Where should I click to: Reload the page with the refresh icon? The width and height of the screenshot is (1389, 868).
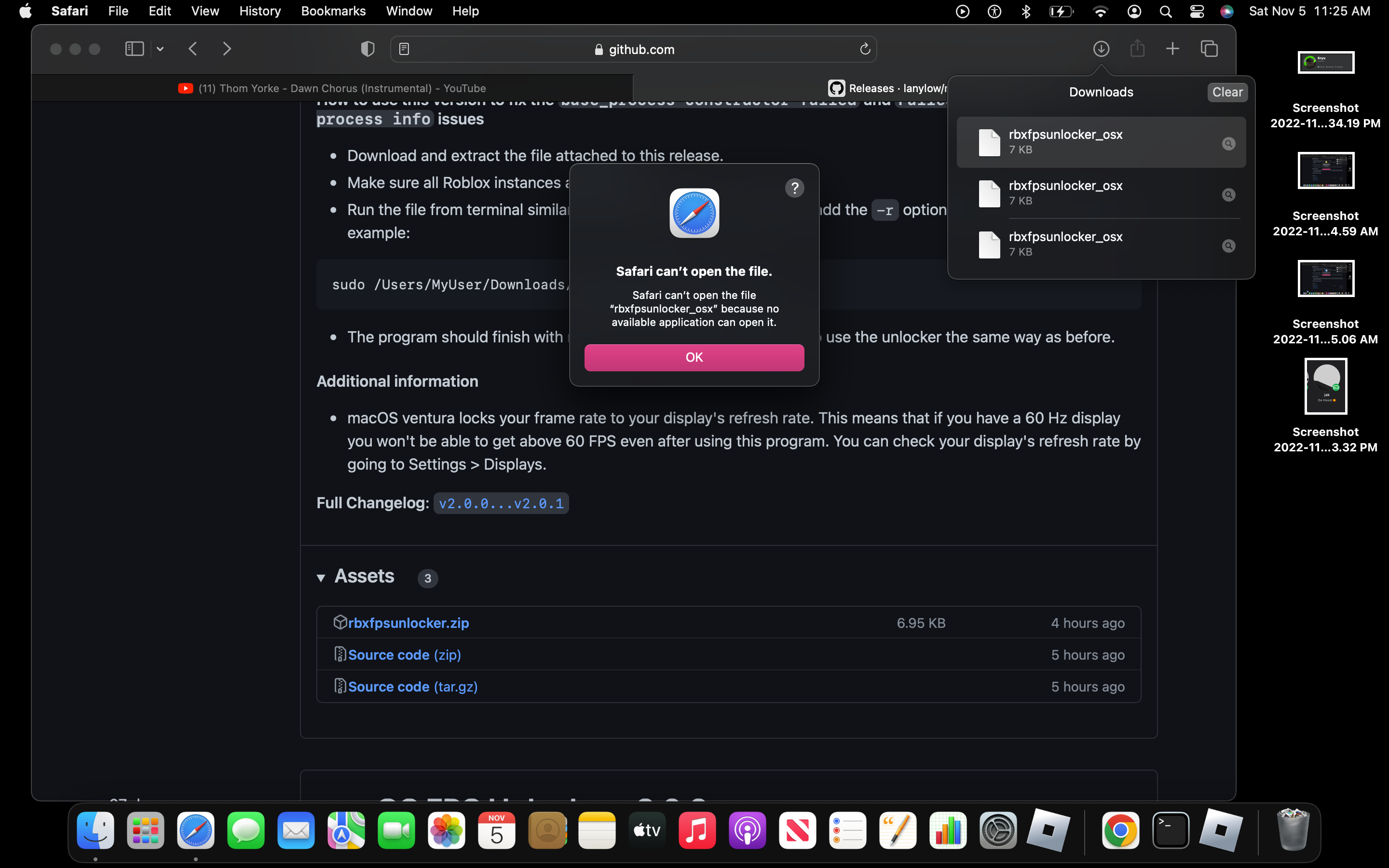(x=864, y=49)
